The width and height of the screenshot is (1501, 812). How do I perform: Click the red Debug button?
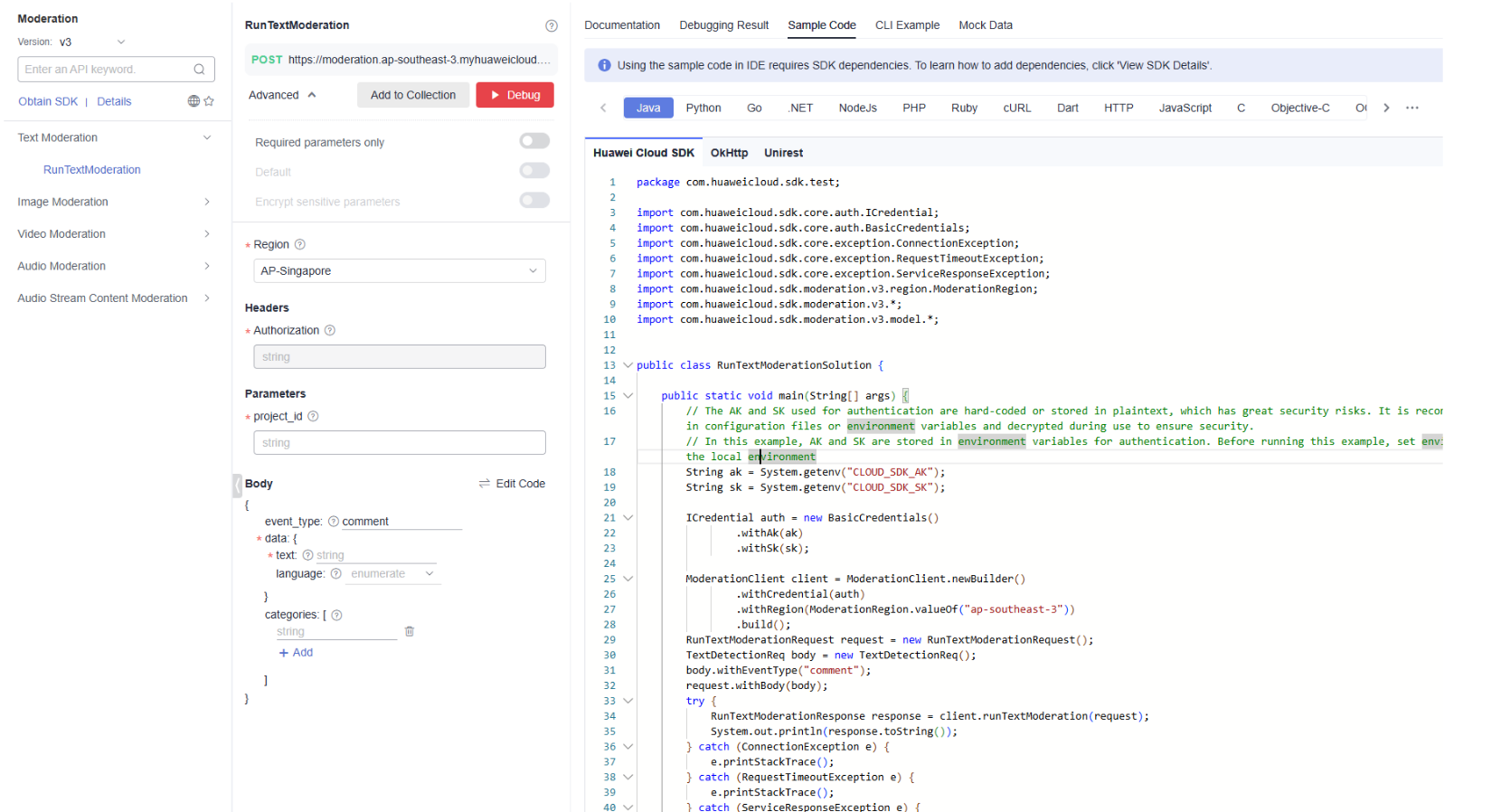tap(515, 95)
